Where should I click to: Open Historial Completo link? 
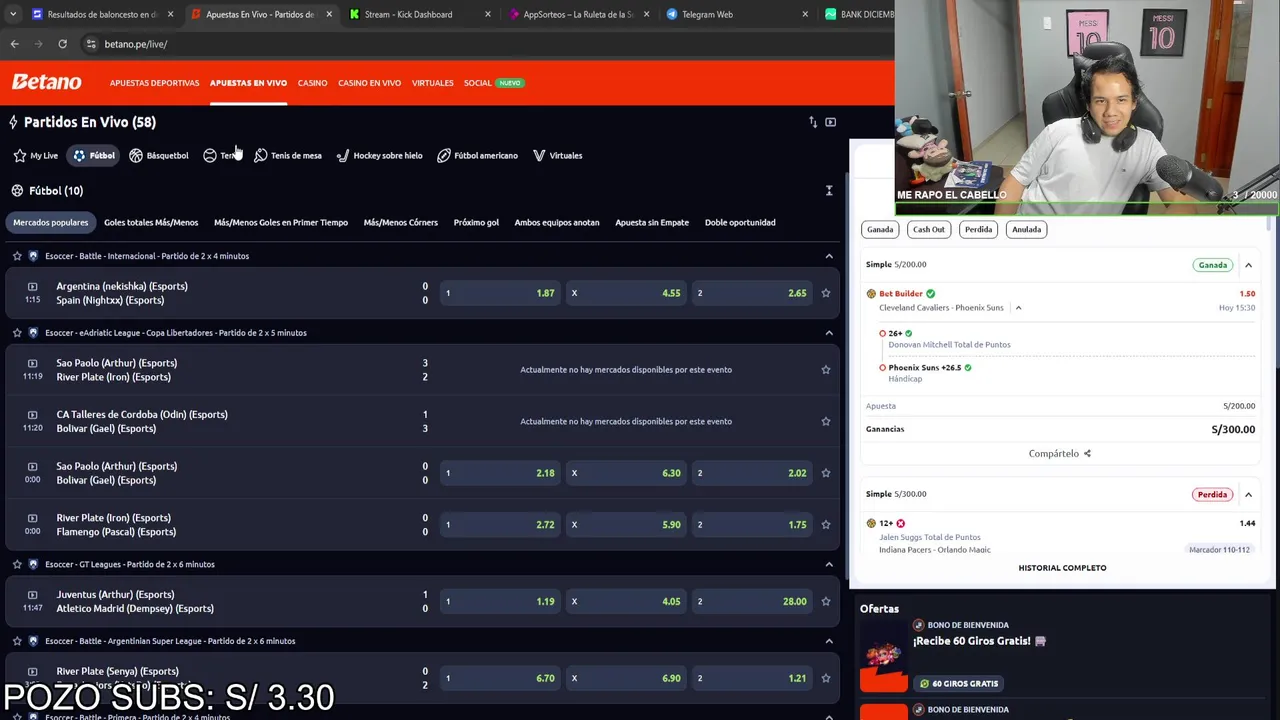1062,568
